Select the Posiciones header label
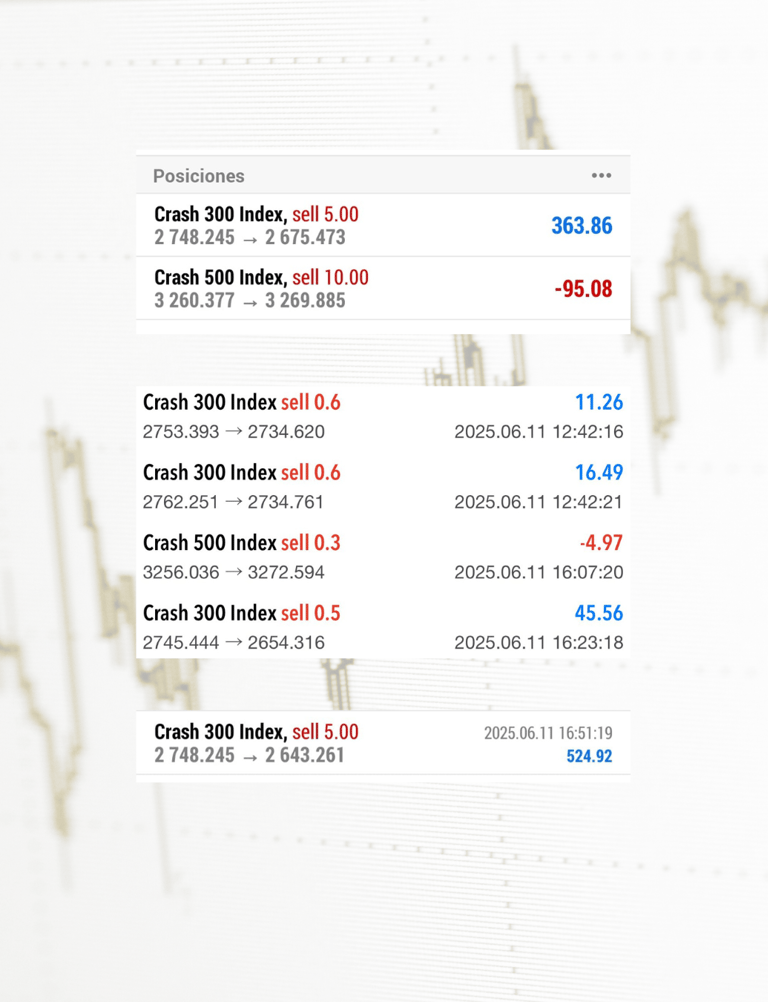 (199, 176)
